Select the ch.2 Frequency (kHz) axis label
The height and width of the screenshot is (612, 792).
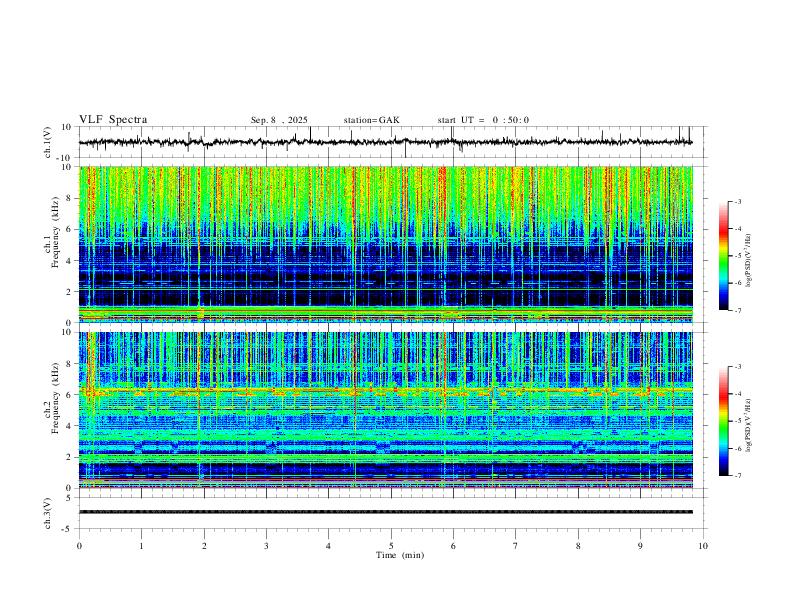pyautogui.click(x=52, y=397)
